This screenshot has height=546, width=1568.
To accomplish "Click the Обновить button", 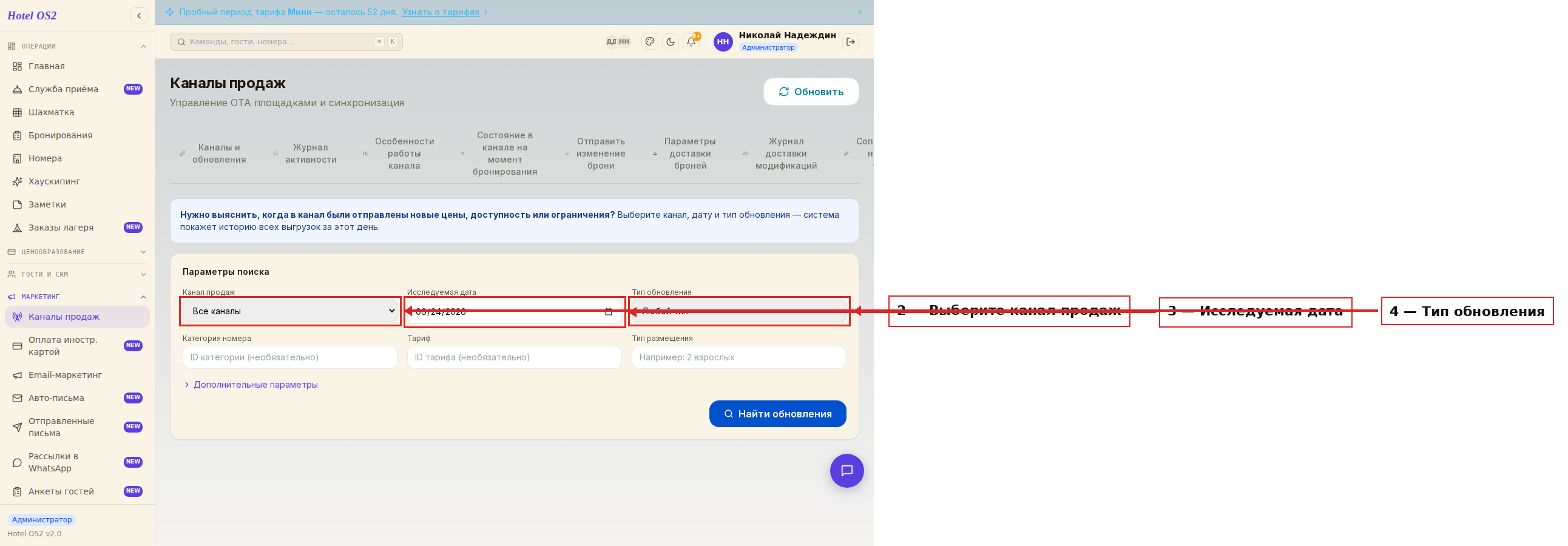I will click(x=811, y=92).
